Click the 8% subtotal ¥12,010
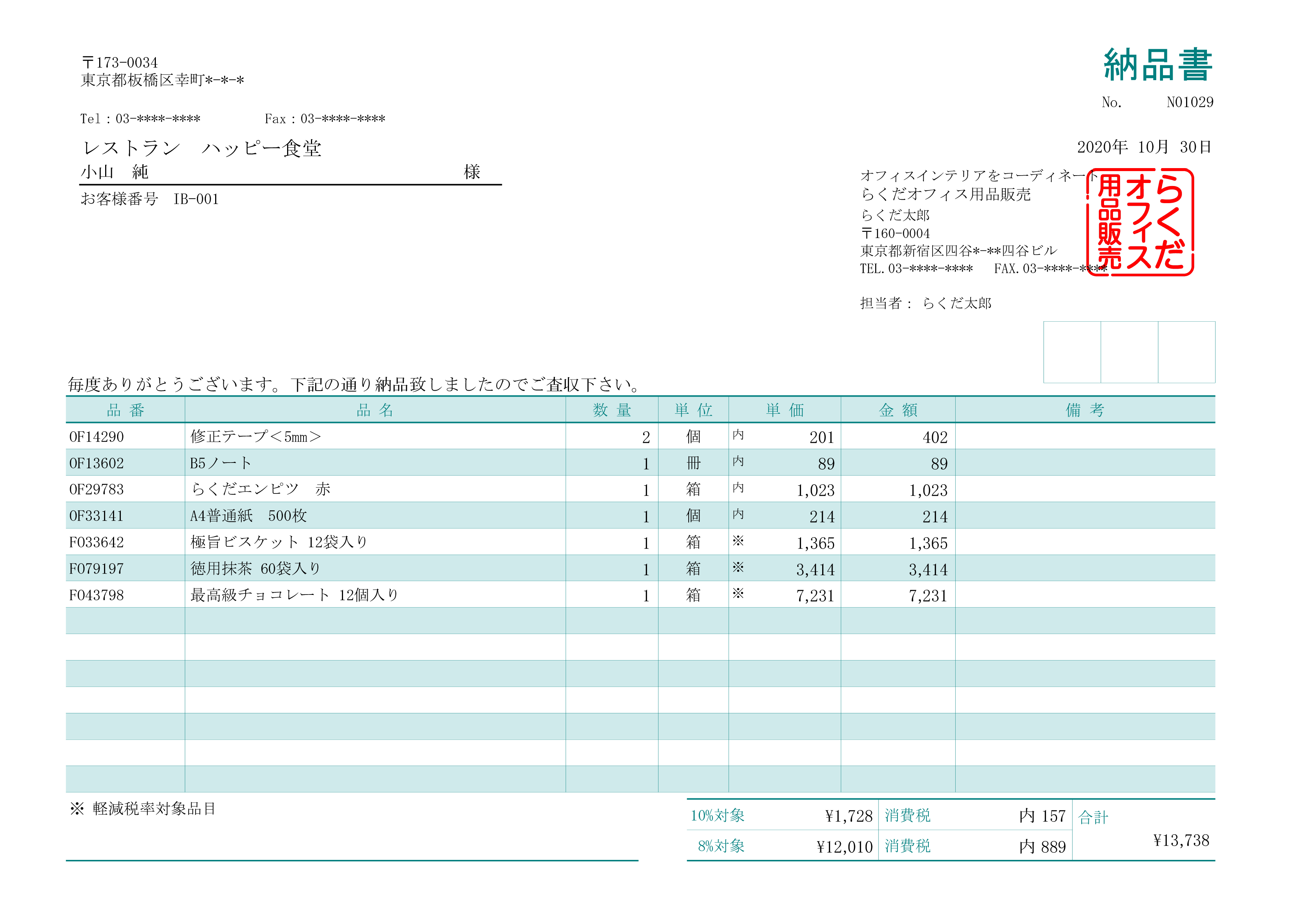This screenshot has width=1308, height=924. (x=844, y=848)
